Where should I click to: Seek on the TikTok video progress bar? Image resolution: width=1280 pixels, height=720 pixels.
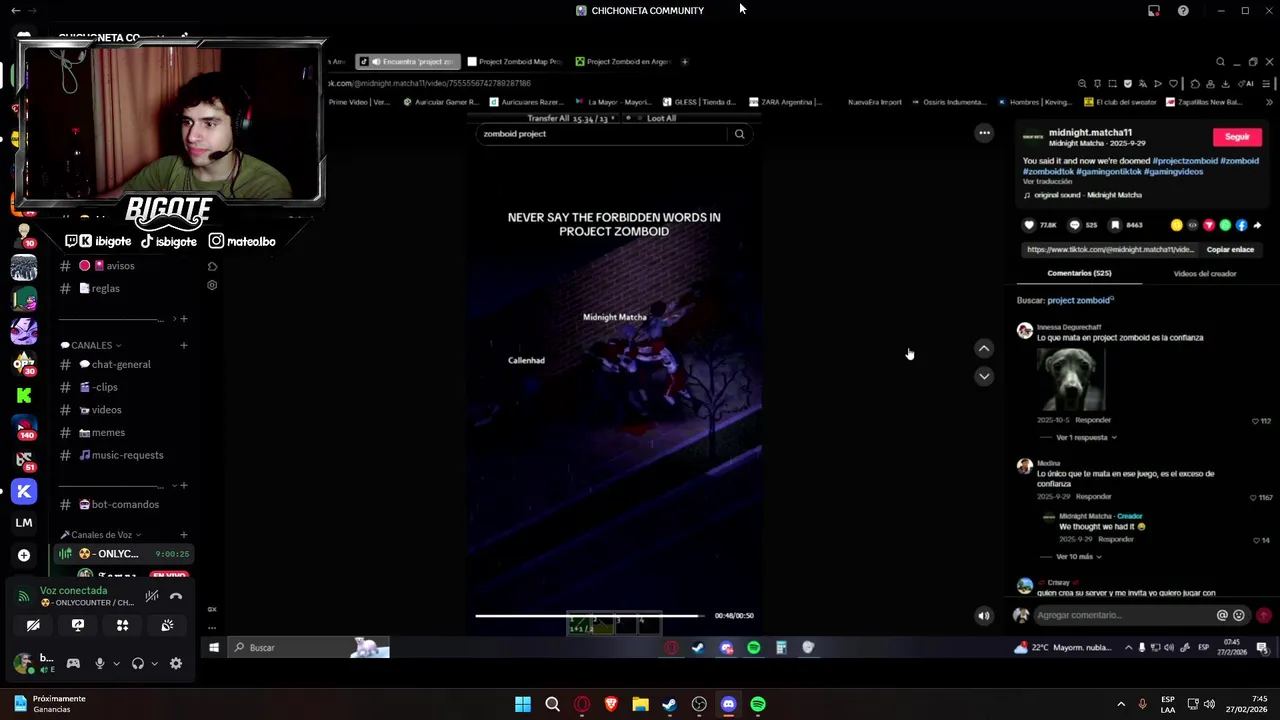pos(589,616)
